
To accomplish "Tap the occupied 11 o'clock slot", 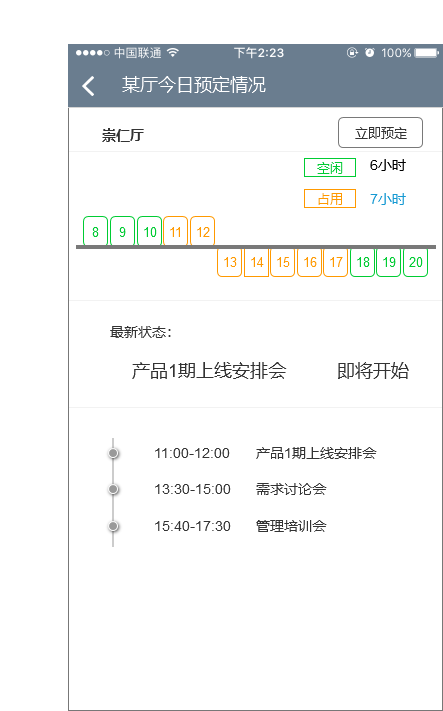I will pyautogui.click(x=175, y=231).
